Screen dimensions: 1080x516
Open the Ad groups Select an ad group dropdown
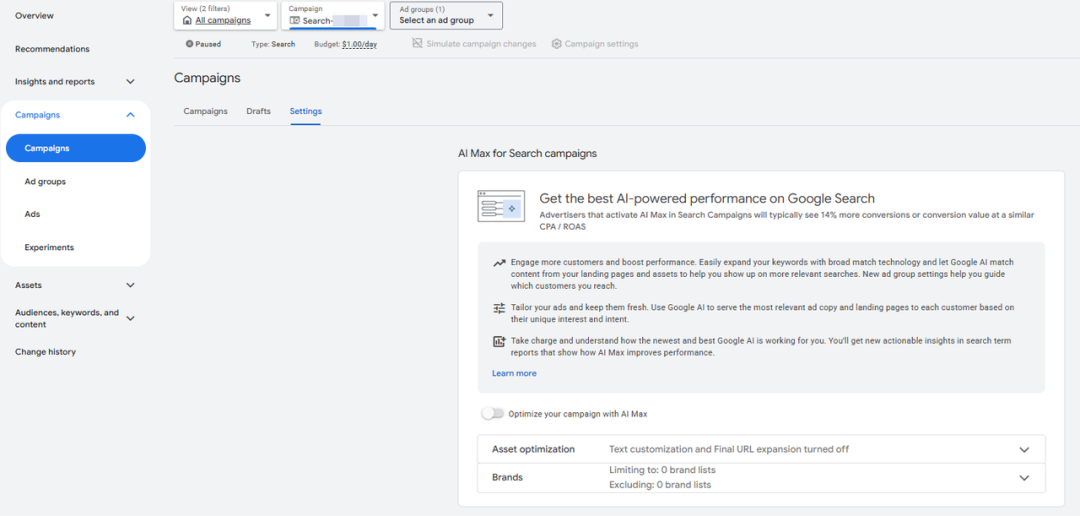click(446, 15)
